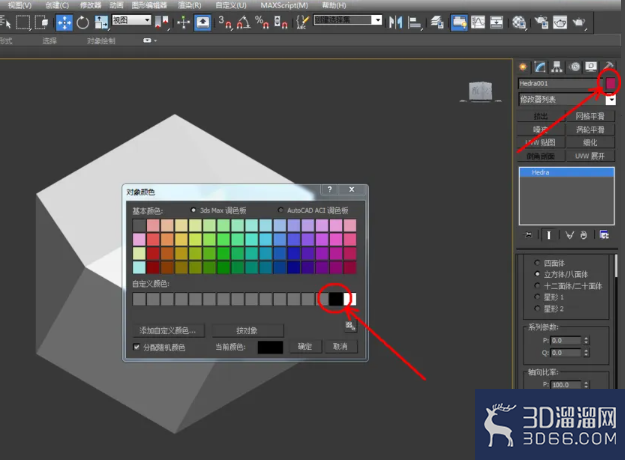The width and height of the screenshot is (625, 460).
Task: Open the view coordinate system dropdown
Action: (x=132, y=20)
